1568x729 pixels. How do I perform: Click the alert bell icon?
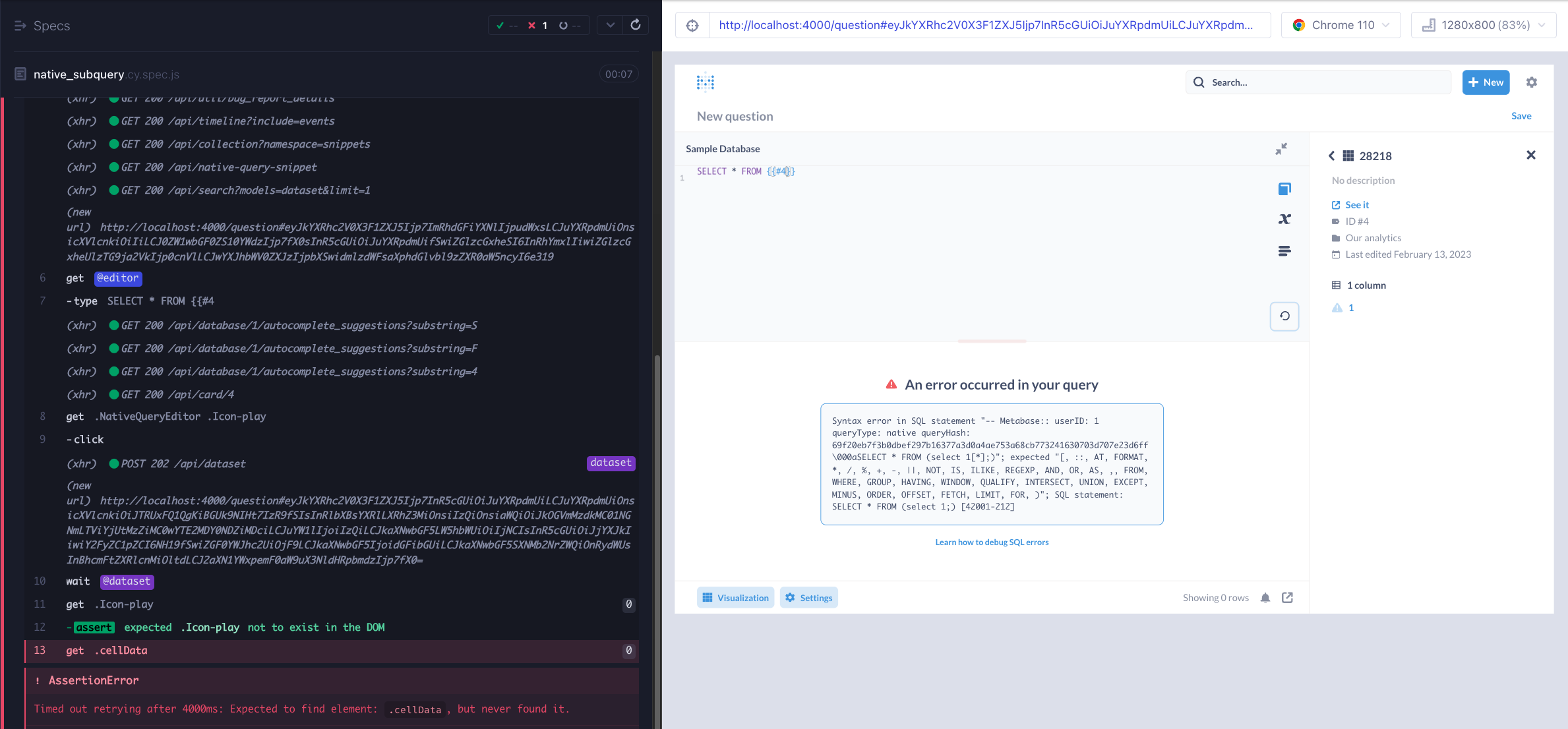point(1265,598)
